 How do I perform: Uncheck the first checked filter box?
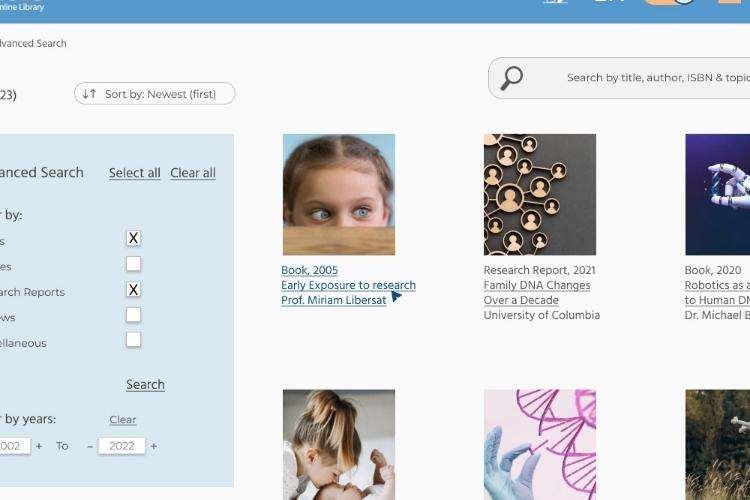coord(133,238)
